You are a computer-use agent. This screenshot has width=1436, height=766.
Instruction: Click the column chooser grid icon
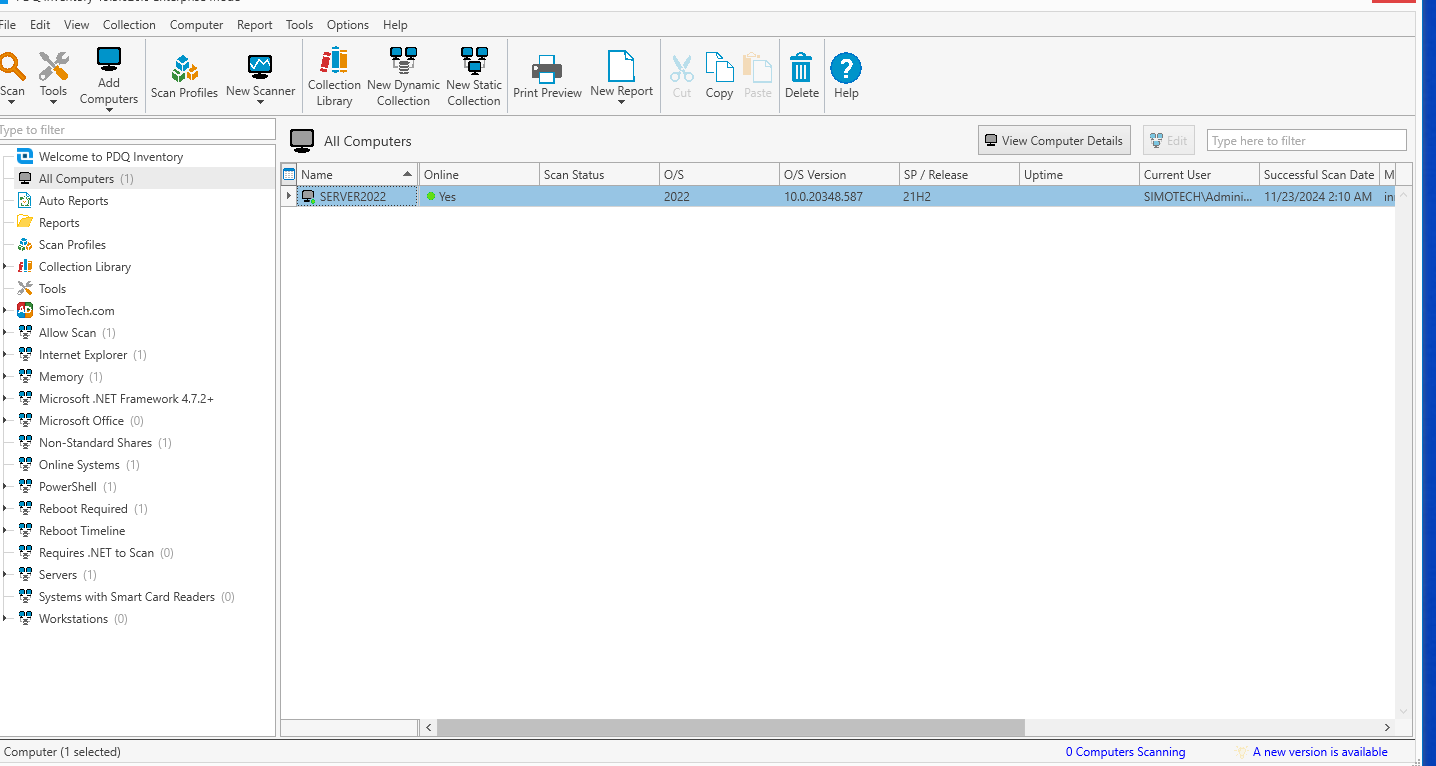click(x=289, y=174)
